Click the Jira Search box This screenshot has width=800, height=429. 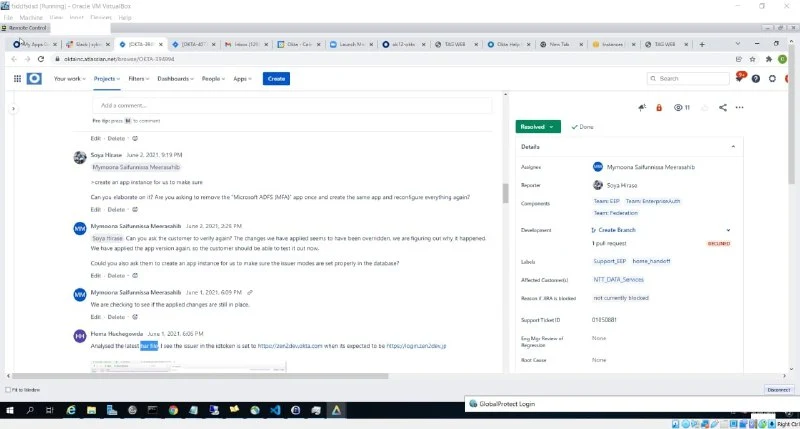click(688, 79)
